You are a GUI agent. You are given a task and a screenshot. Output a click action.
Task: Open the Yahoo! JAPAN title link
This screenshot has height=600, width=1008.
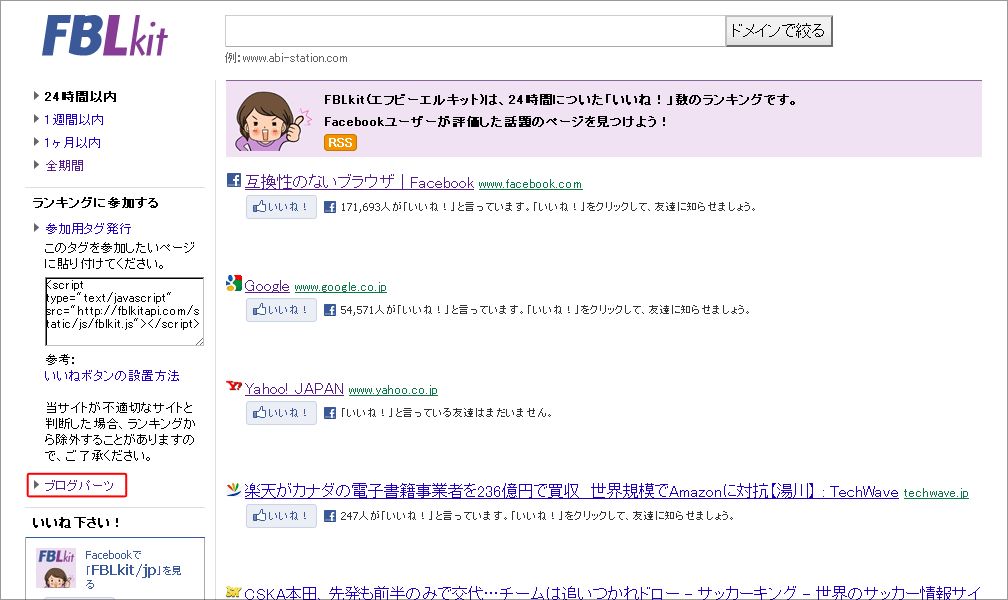tap(294, 388)
